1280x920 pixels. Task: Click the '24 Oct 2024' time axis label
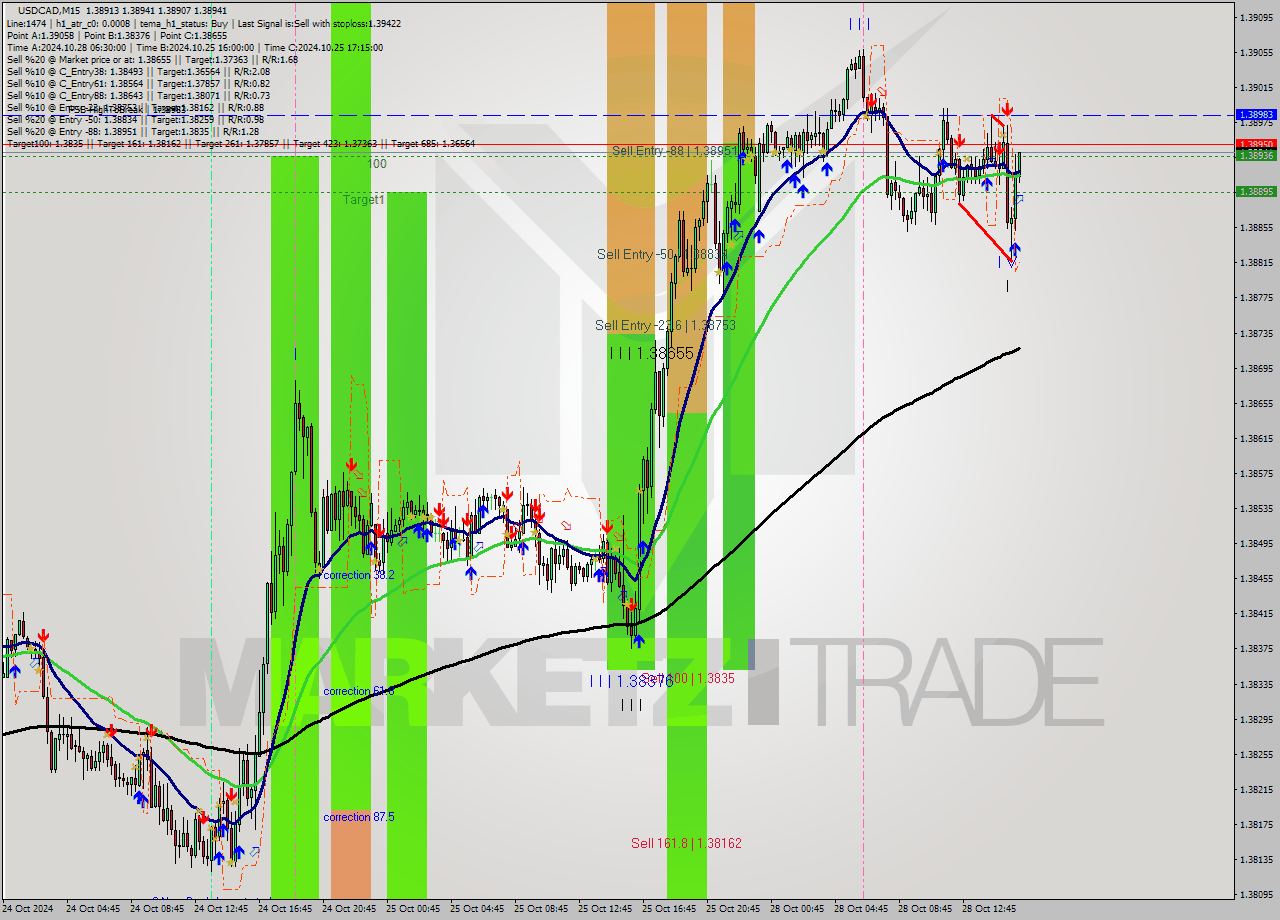(28, 909)
